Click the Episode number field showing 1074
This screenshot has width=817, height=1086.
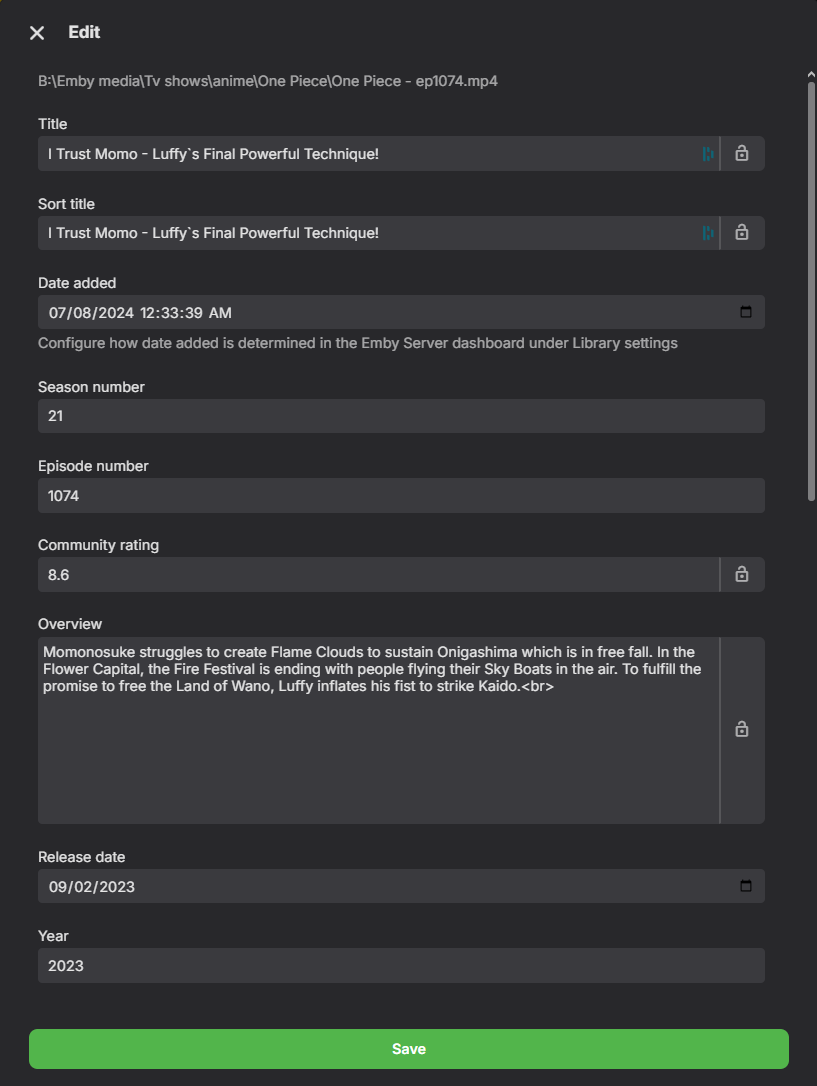[401, 495]
